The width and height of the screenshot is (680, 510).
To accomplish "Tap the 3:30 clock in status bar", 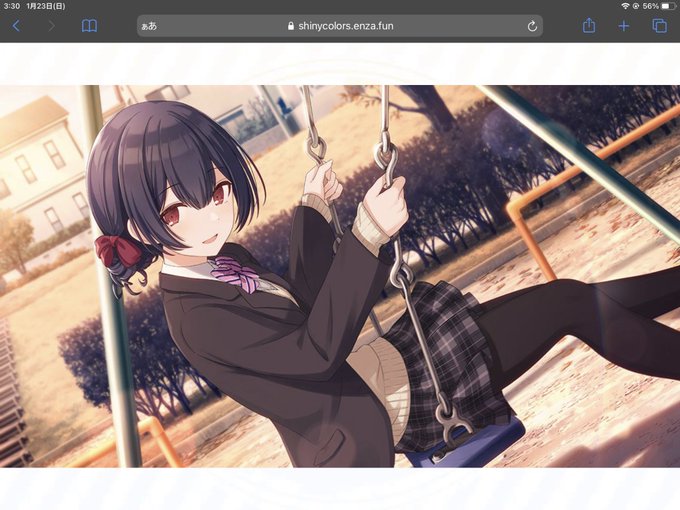I will [12, 6].
